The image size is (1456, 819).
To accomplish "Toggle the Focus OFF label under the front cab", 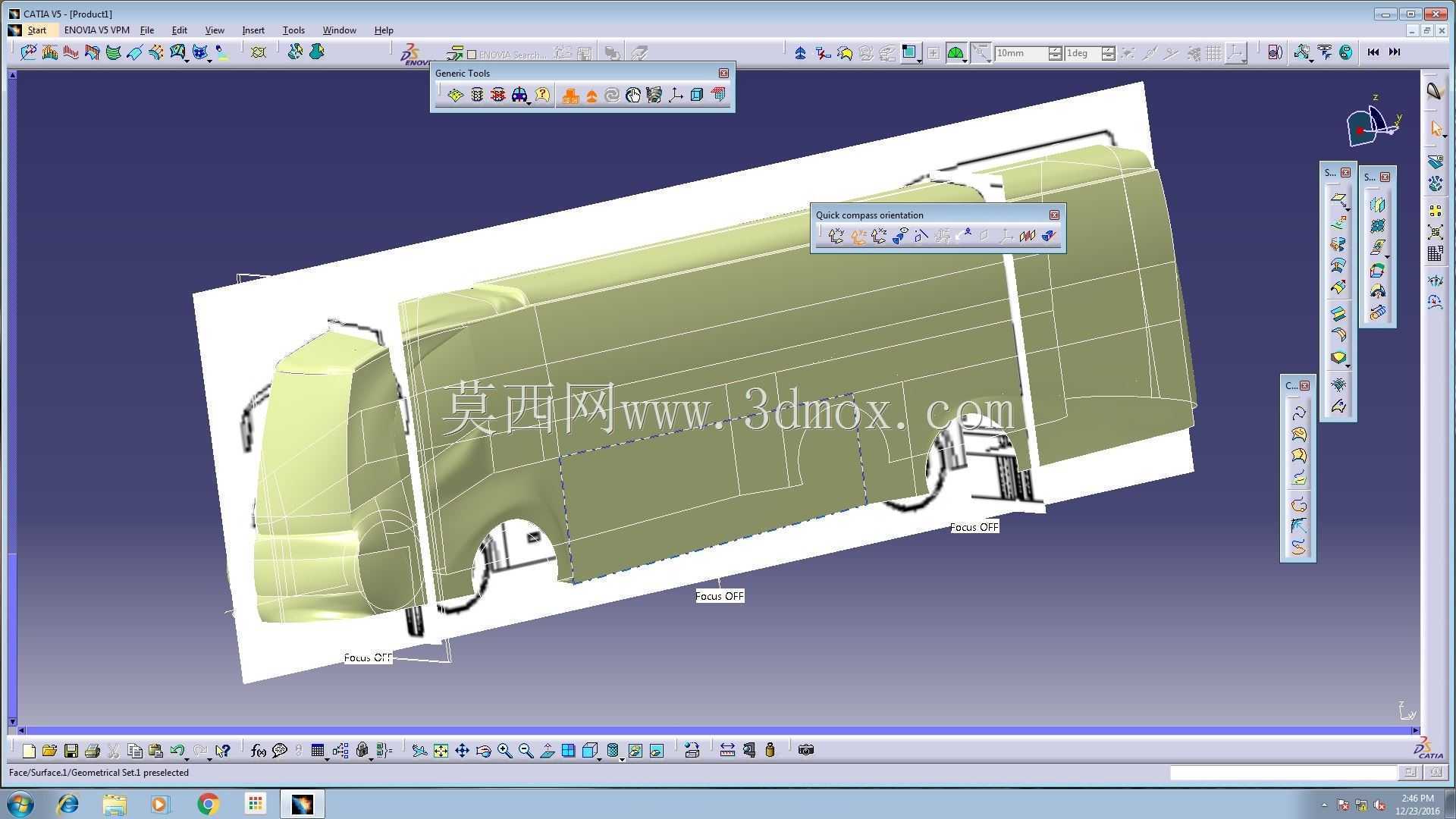I will pos(368,657).
